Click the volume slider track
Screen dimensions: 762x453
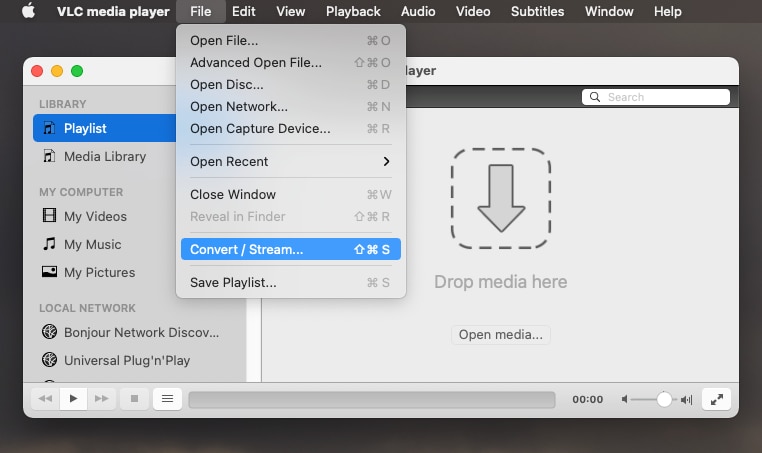[654, 399]
